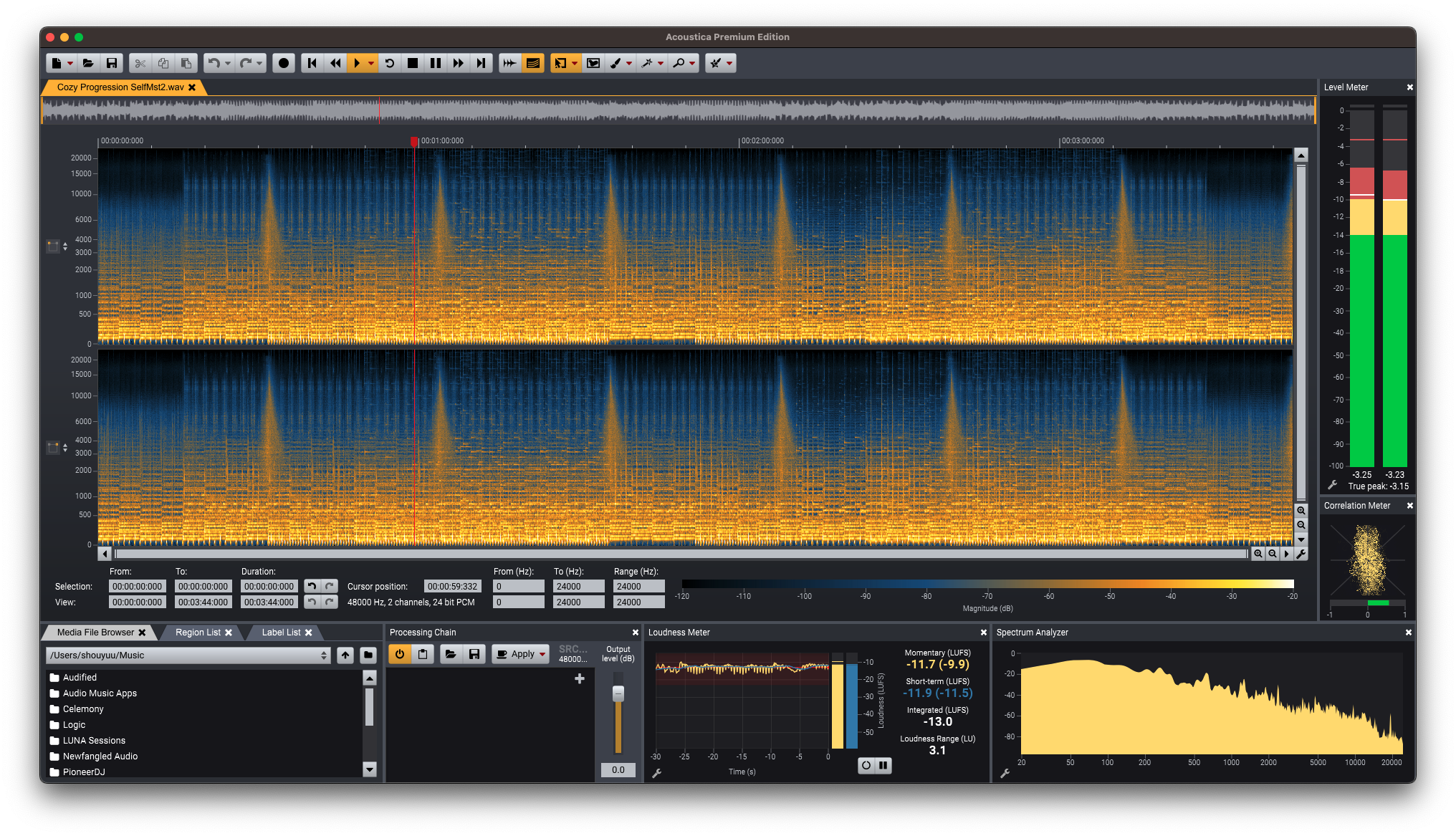Switch to spectrogram view mode
Image resolution: width=1456 pixels, height=836 pixels.
[x=532, y=63]
